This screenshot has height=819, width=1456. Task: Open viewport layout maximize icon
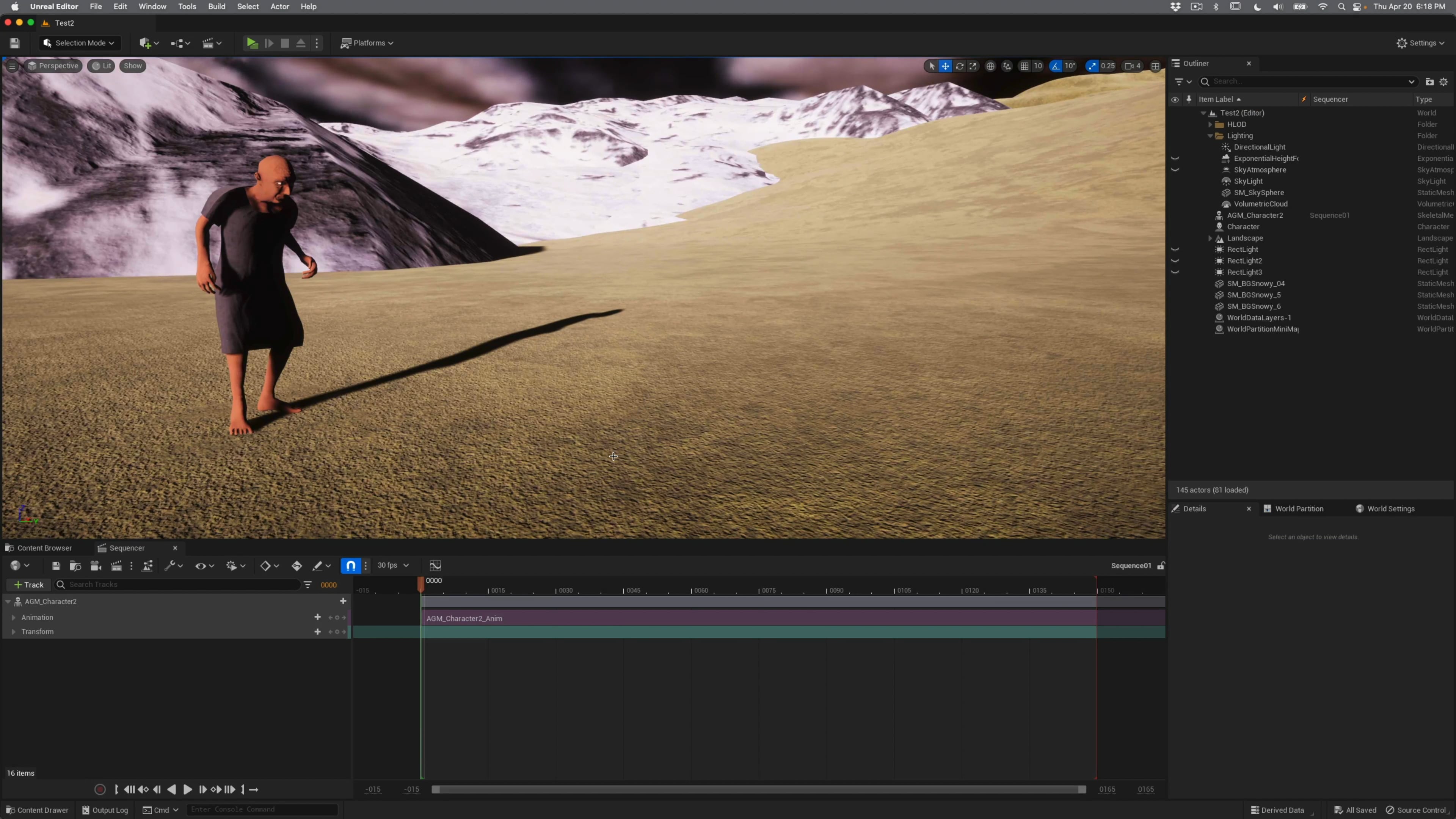click(x=1155, y=66)
